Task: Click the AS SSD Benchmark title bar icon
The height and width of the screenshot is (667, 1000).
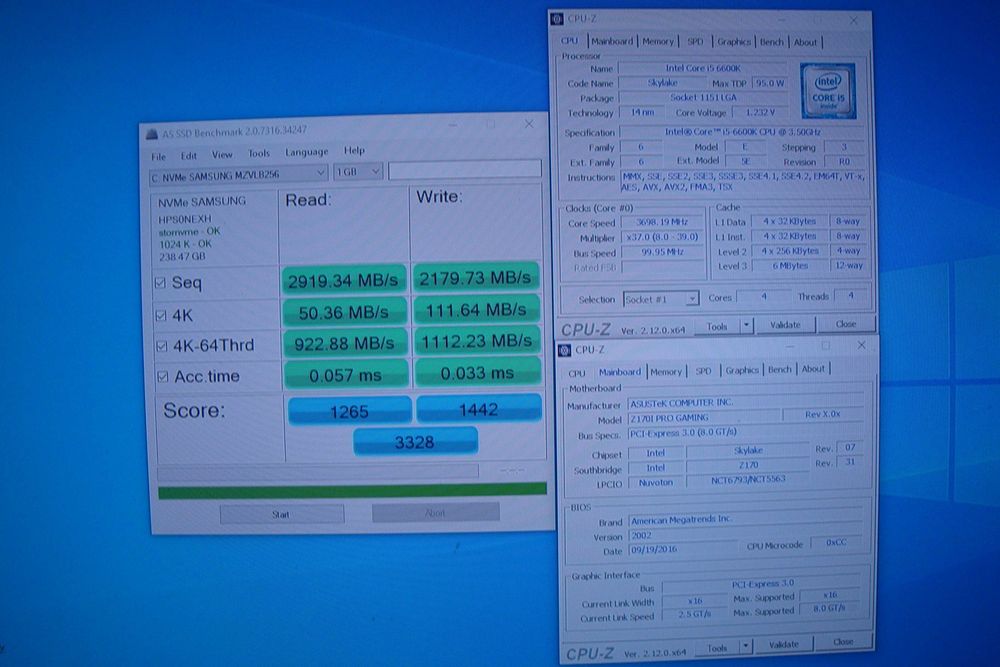Action: 152,134
